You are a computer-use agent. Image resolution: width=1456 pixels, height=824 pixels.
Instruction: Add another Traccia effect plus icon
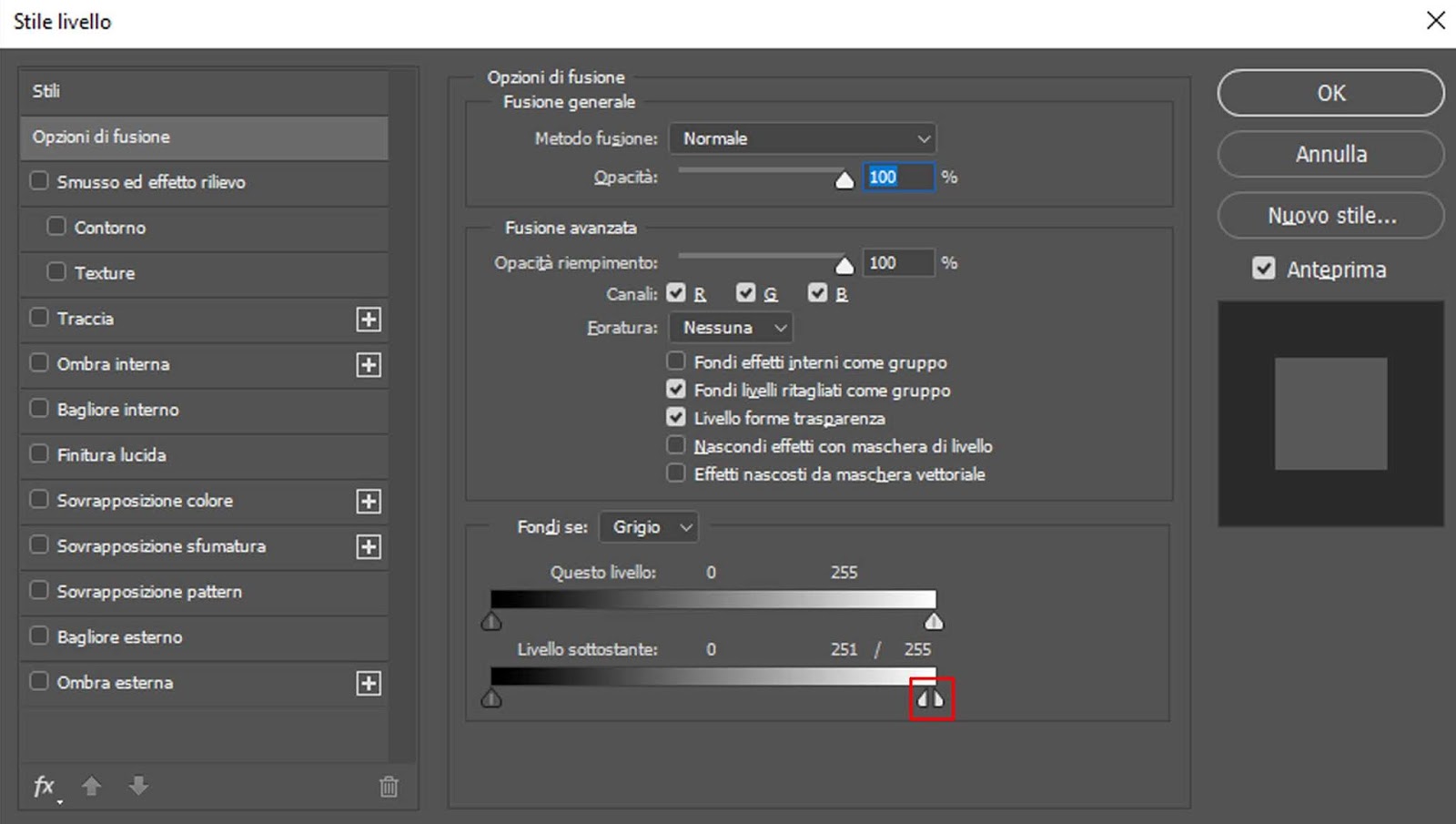pyautogui.click(x=369, y=320)
